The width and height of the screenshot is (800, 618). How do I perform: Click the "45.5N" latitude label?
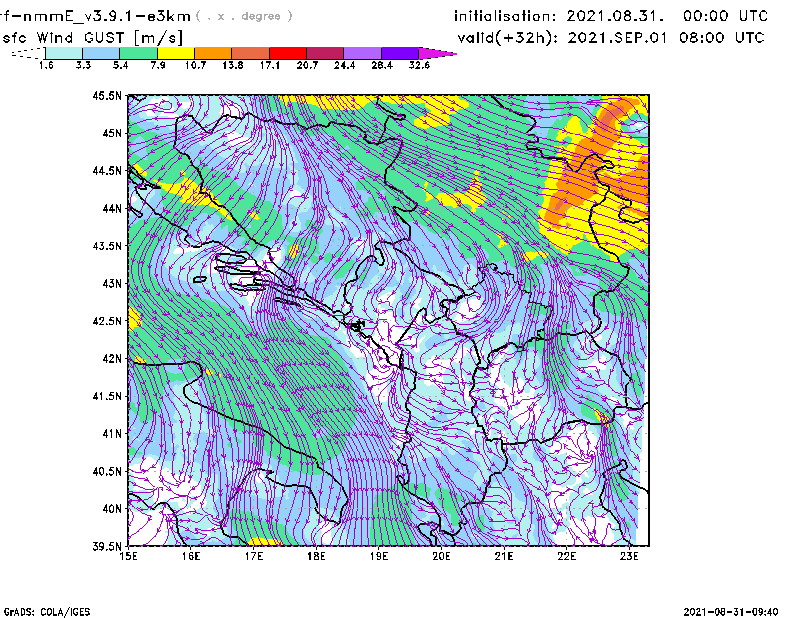107,95
